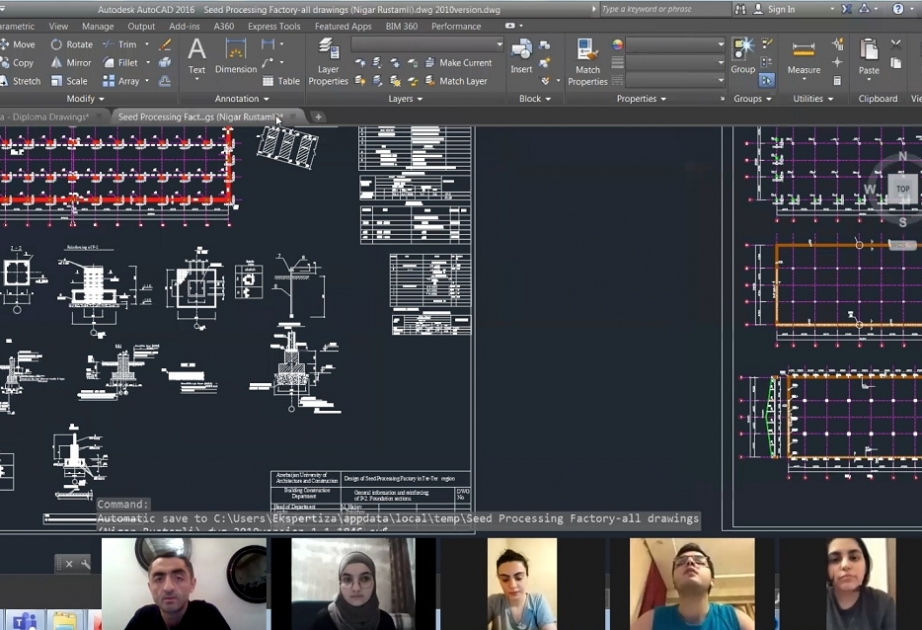Click the Group tool icon
Screen dimensions: 922x630
743,56
